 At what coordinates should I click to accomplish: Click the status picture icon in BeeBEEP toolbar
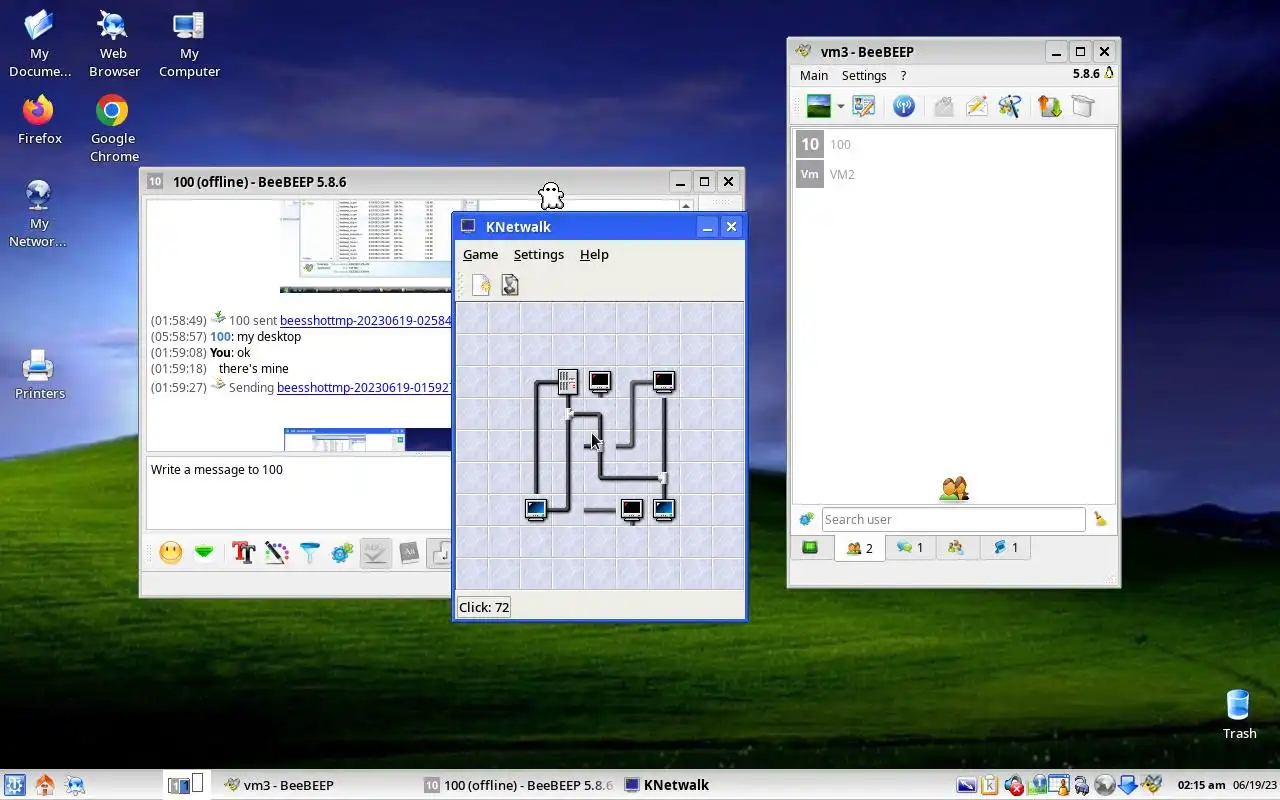[x=819, y=106]
